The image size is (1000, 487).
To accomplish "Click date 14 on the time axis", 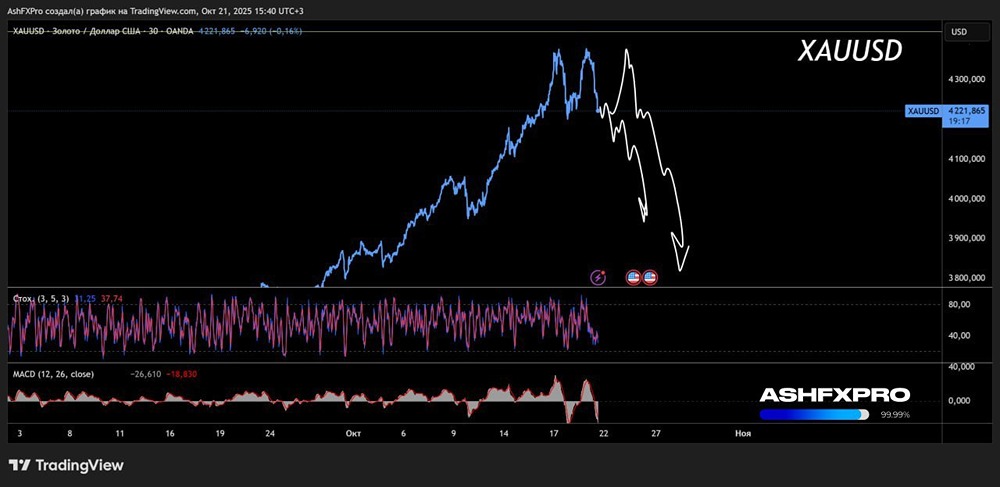I will coord(504,433).
